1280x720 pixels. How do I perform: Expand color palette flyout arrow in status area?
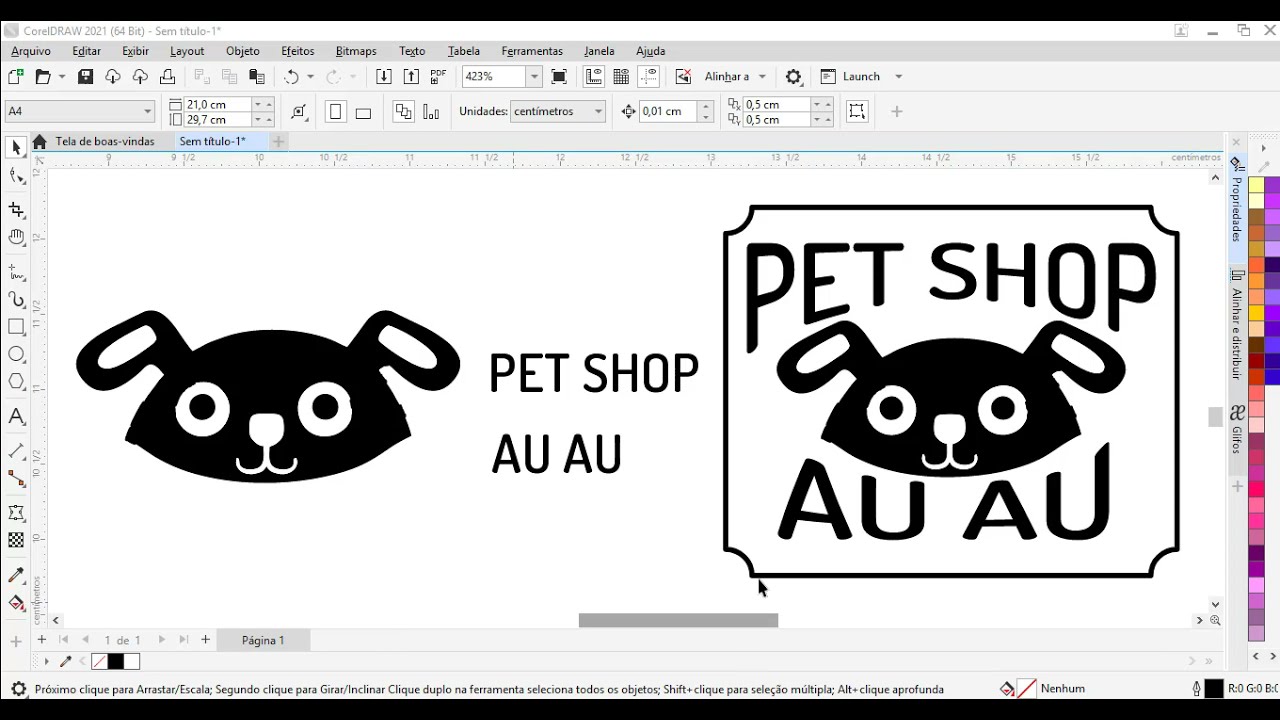point(46,662)
